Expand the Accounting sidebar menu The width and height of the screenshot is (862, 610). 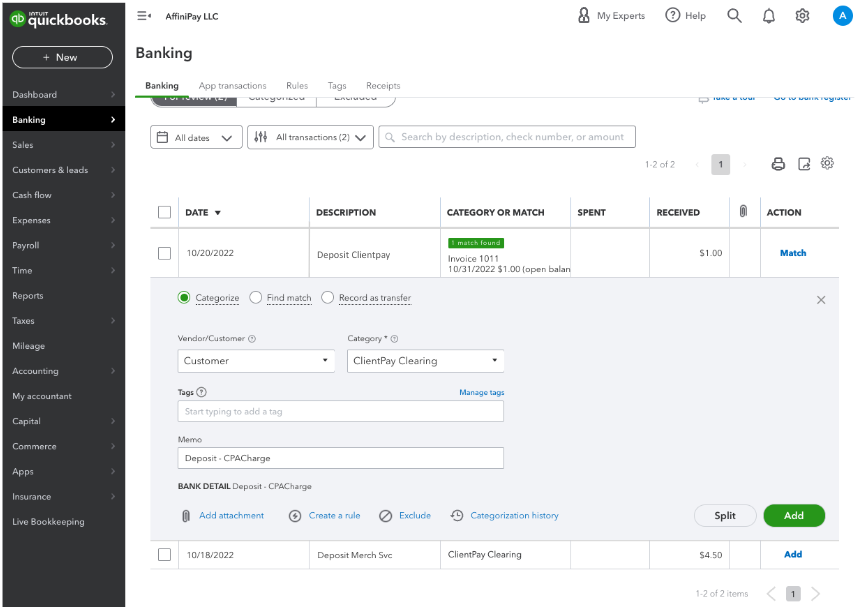63,371
